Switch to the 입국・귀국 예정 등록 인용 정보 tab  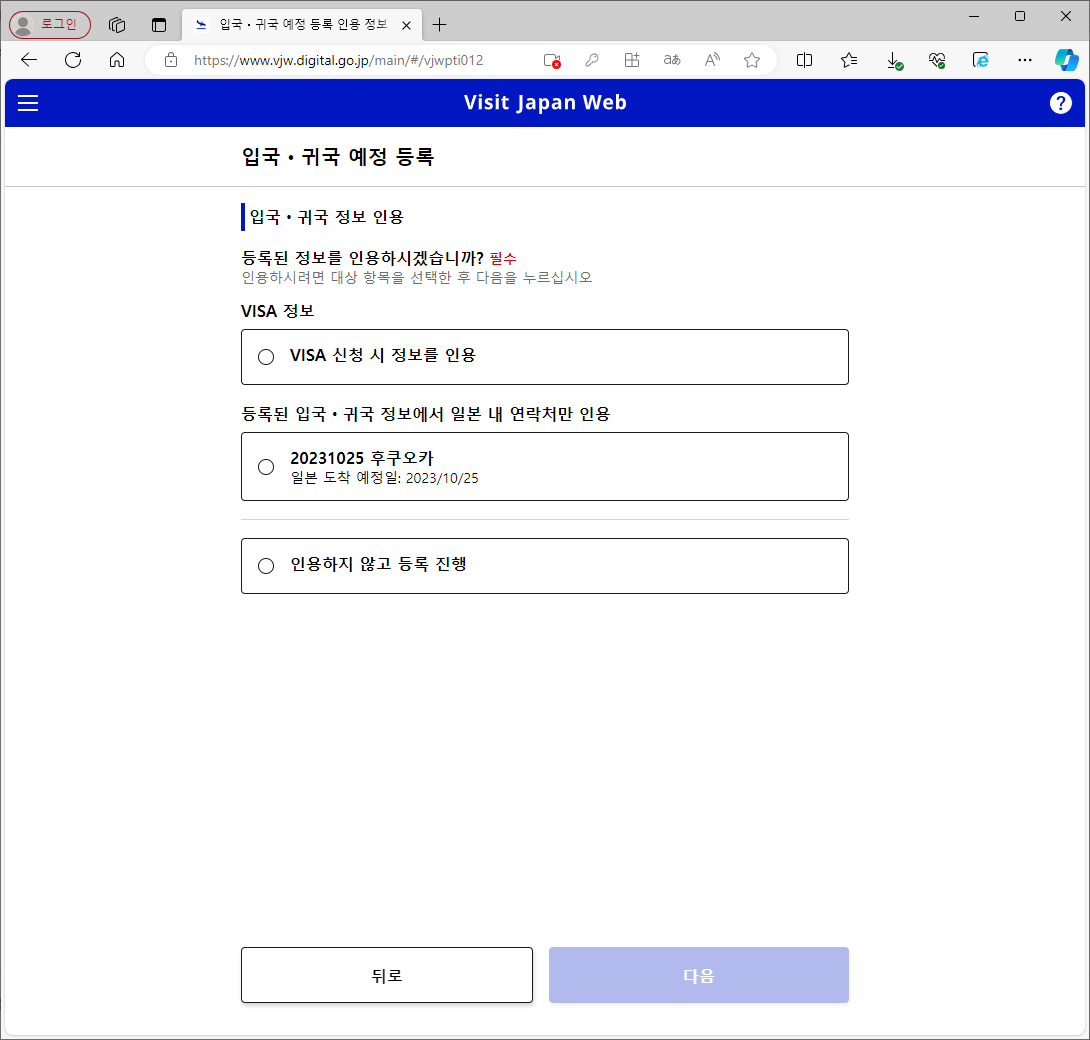click(x=302, y=25)
